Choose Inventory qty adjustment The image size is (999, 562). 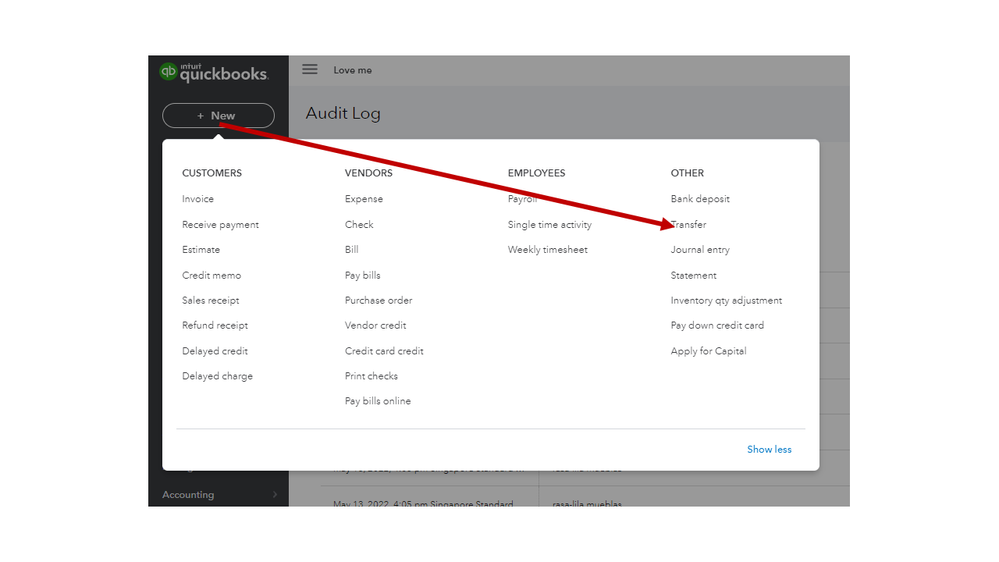(x=726, y=300)
